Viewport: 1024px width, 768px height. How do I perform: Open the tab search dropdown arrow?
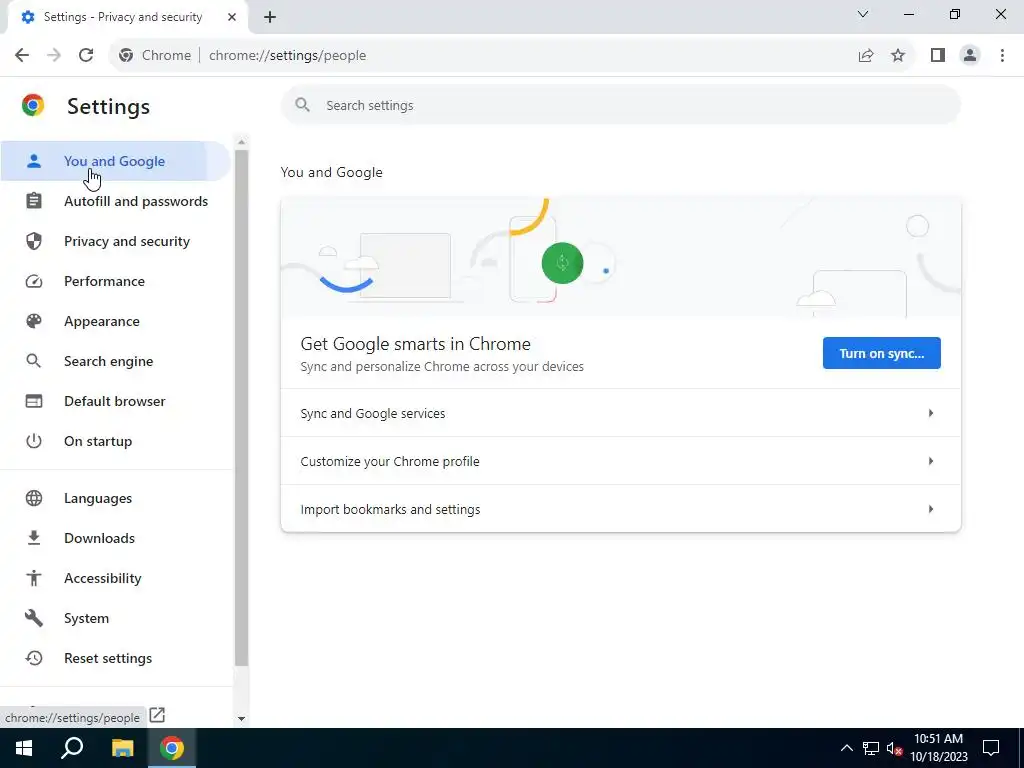(863, 14)
